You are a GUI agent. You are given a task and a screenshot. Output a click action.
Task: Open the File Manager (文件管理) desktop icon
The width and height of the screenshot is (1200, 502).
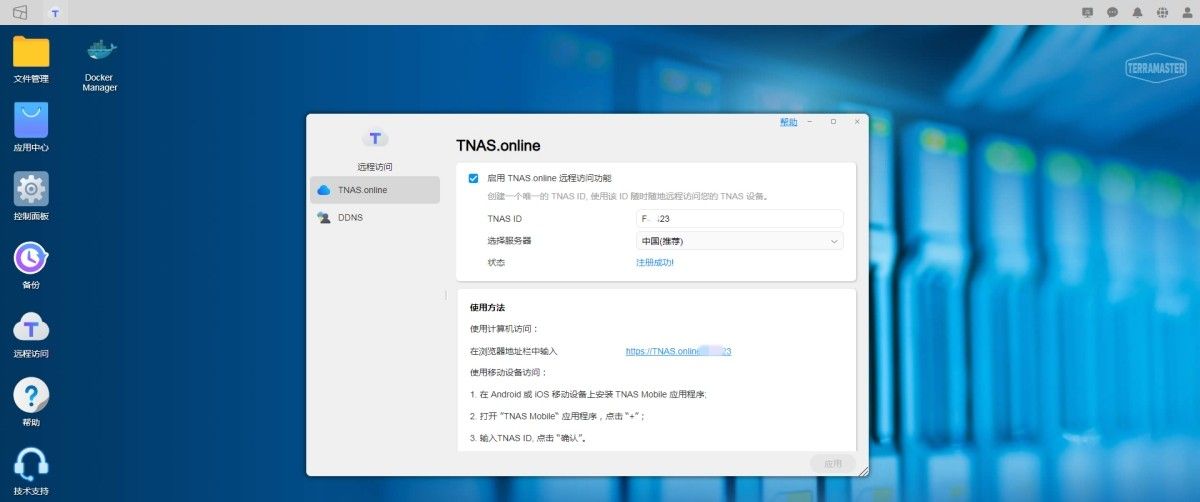coord(31,52)
